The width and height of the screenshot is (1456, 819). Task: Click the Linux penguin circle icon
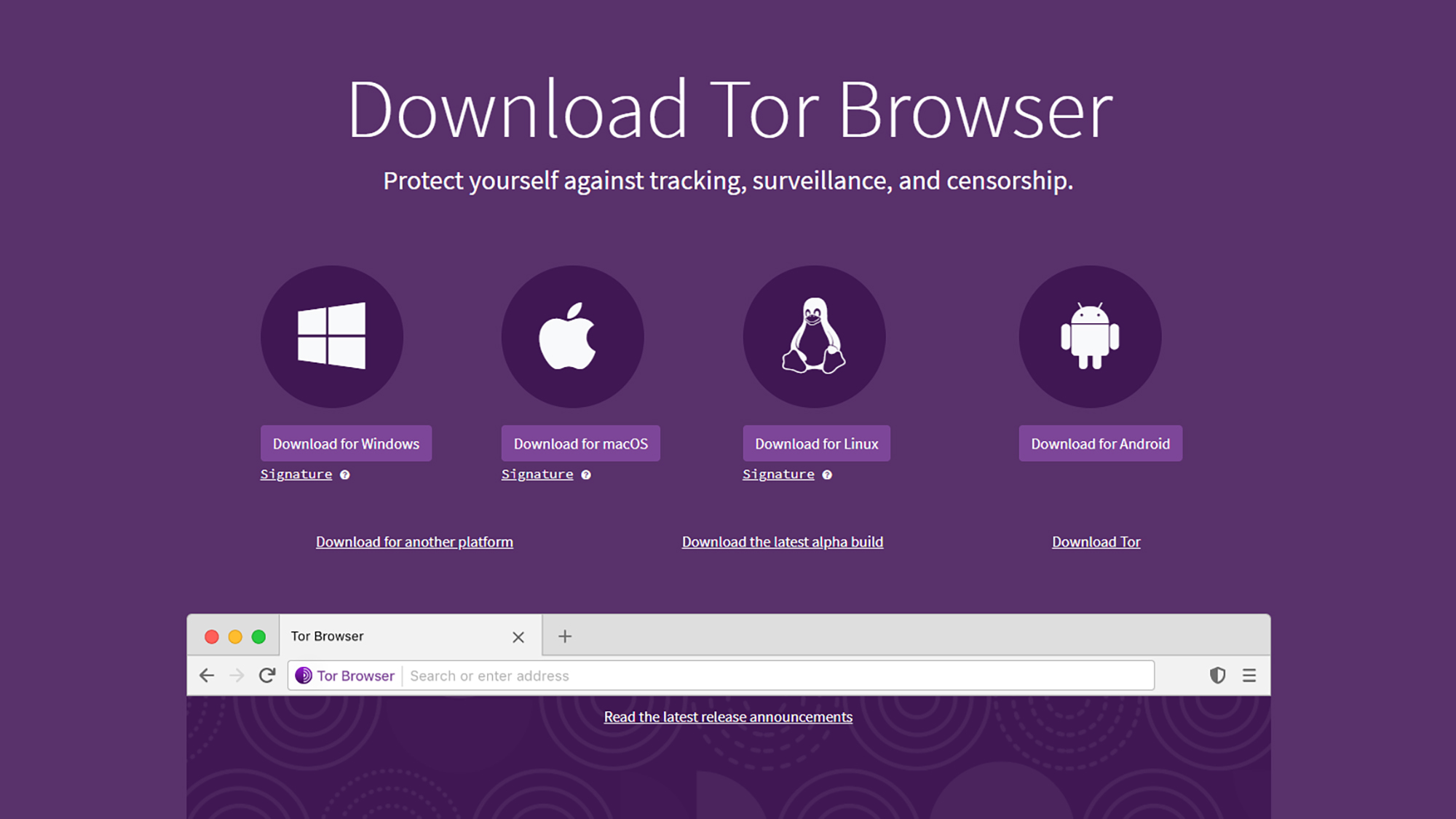click(814, 336)
